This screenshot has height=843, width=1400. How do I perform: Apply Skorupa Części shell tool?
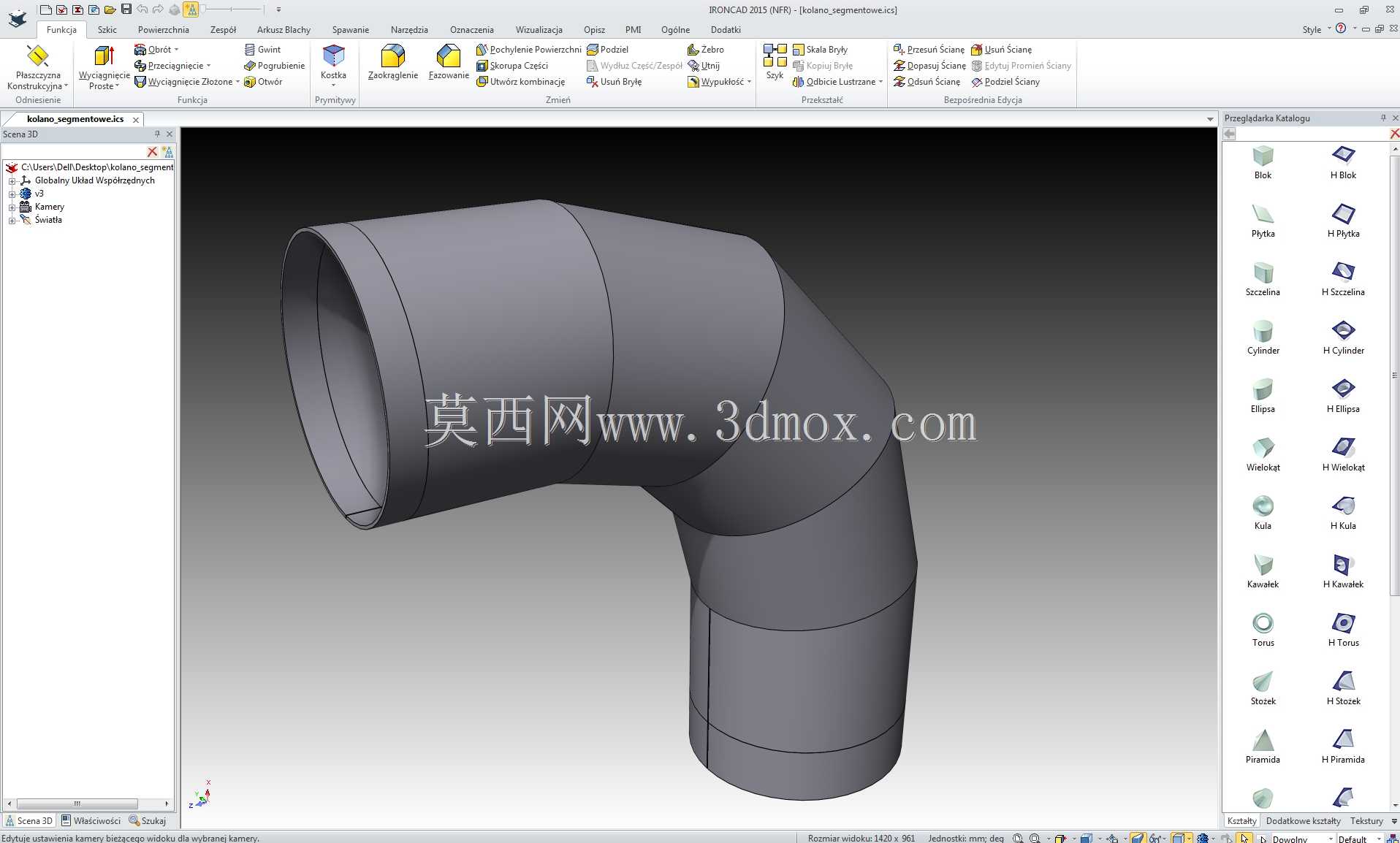512,66
